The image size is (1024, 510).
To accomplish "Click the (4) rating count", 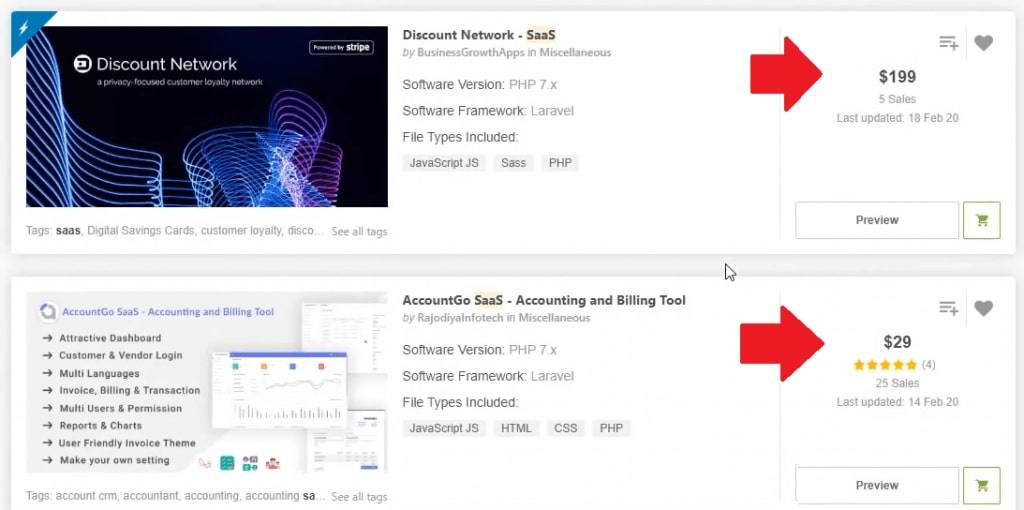I will tap(928, 365).
